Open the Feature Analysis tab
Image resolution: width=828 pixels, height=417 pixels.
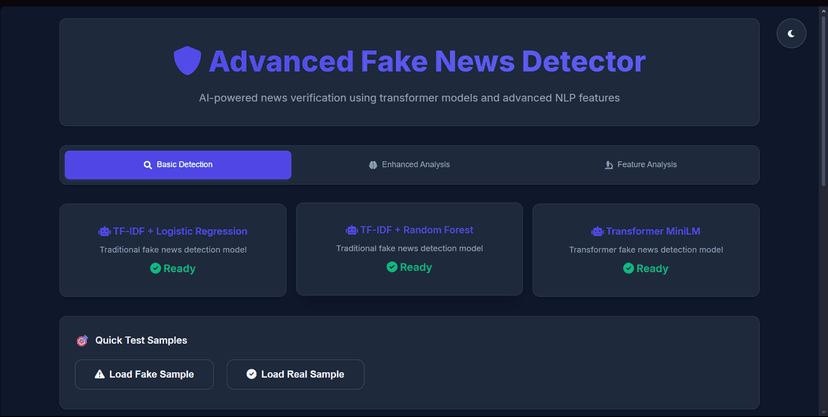click(x=641, y=165)
